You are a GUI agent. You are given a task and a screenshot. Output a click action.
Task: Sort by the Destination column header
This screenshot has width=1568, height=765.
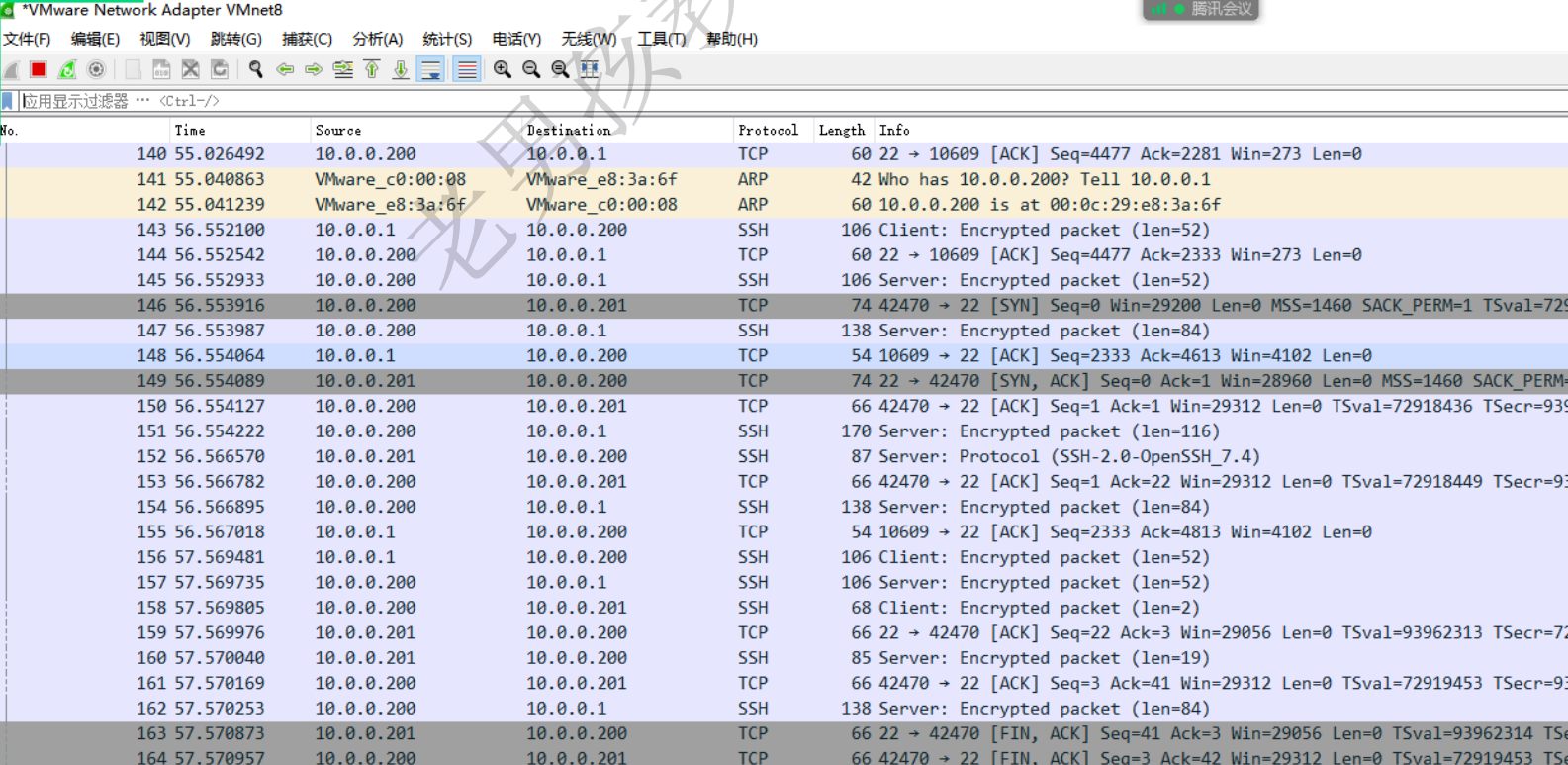[x=627, y=130]
